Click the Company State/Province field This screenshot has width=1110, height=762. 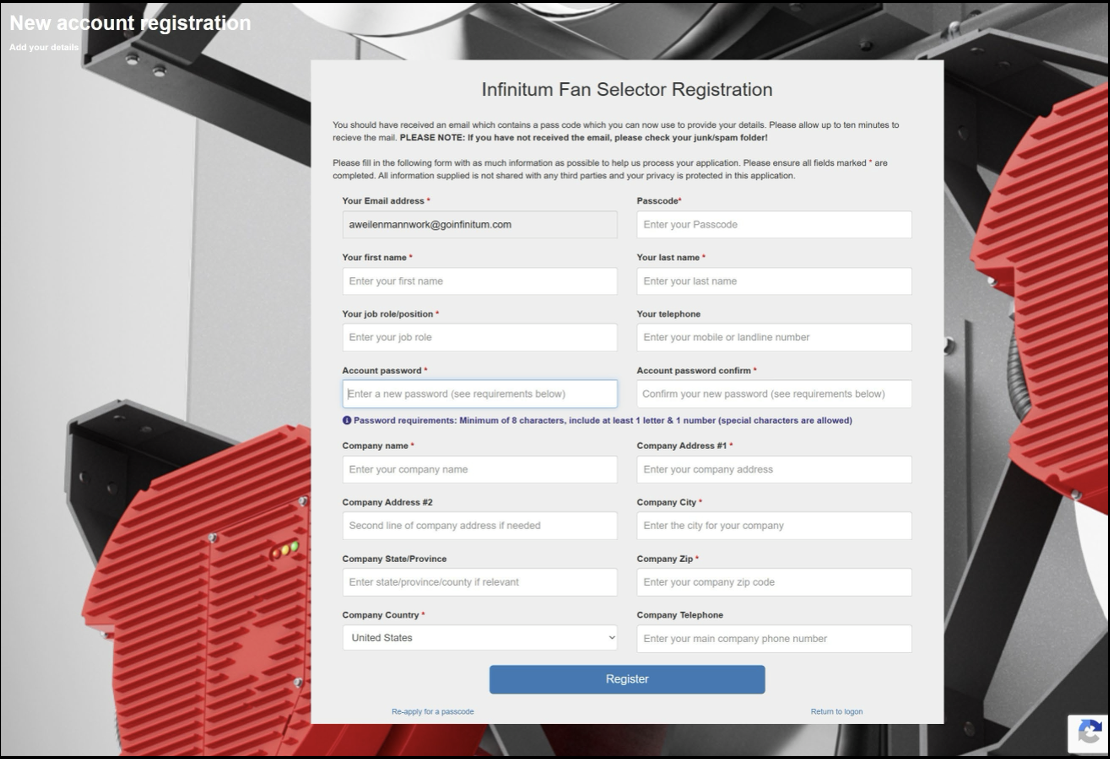pos(480,582)
